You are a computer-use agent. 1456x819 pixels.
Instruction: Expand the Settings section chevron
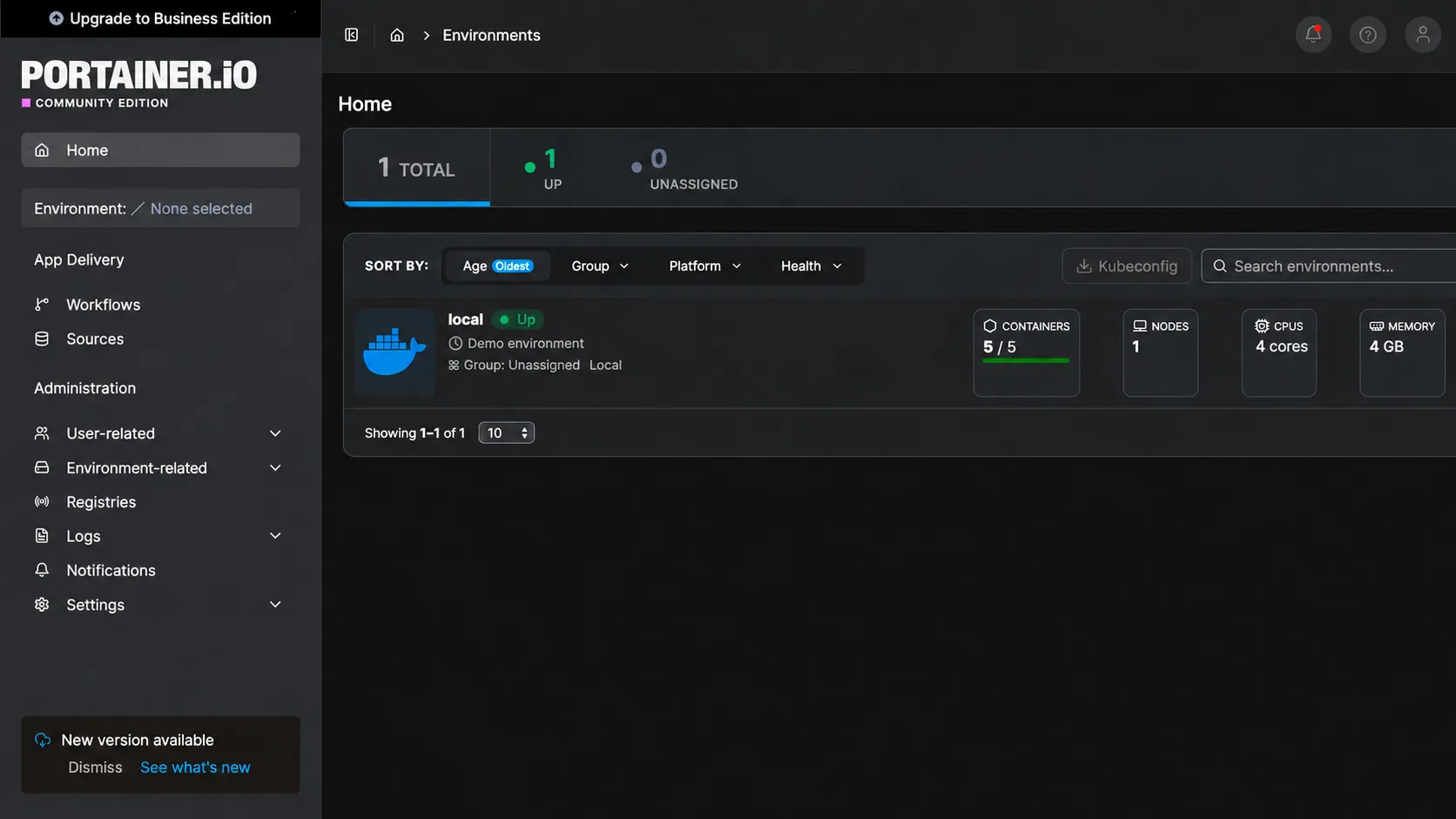coord(275,605)
